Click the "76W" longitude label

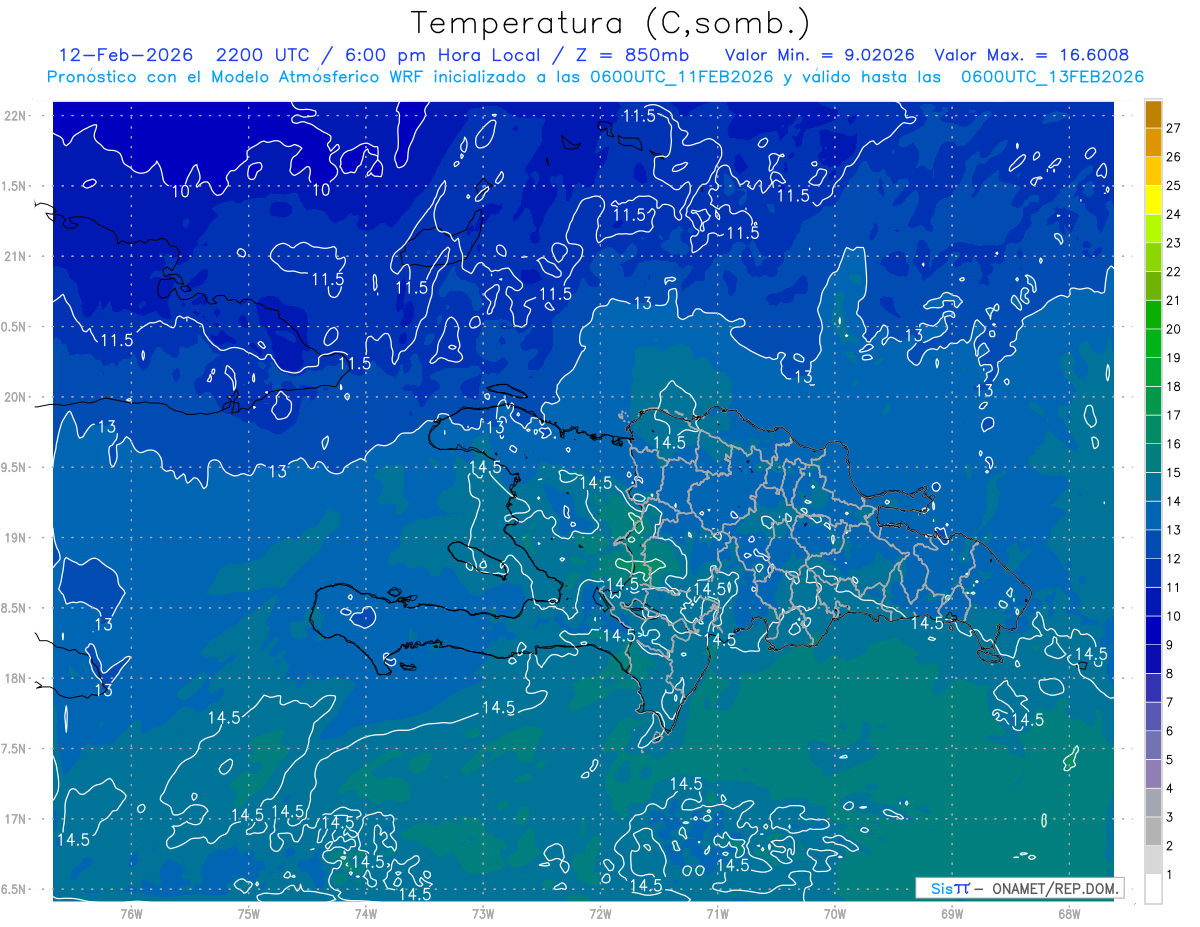click(x=131, y=912)
